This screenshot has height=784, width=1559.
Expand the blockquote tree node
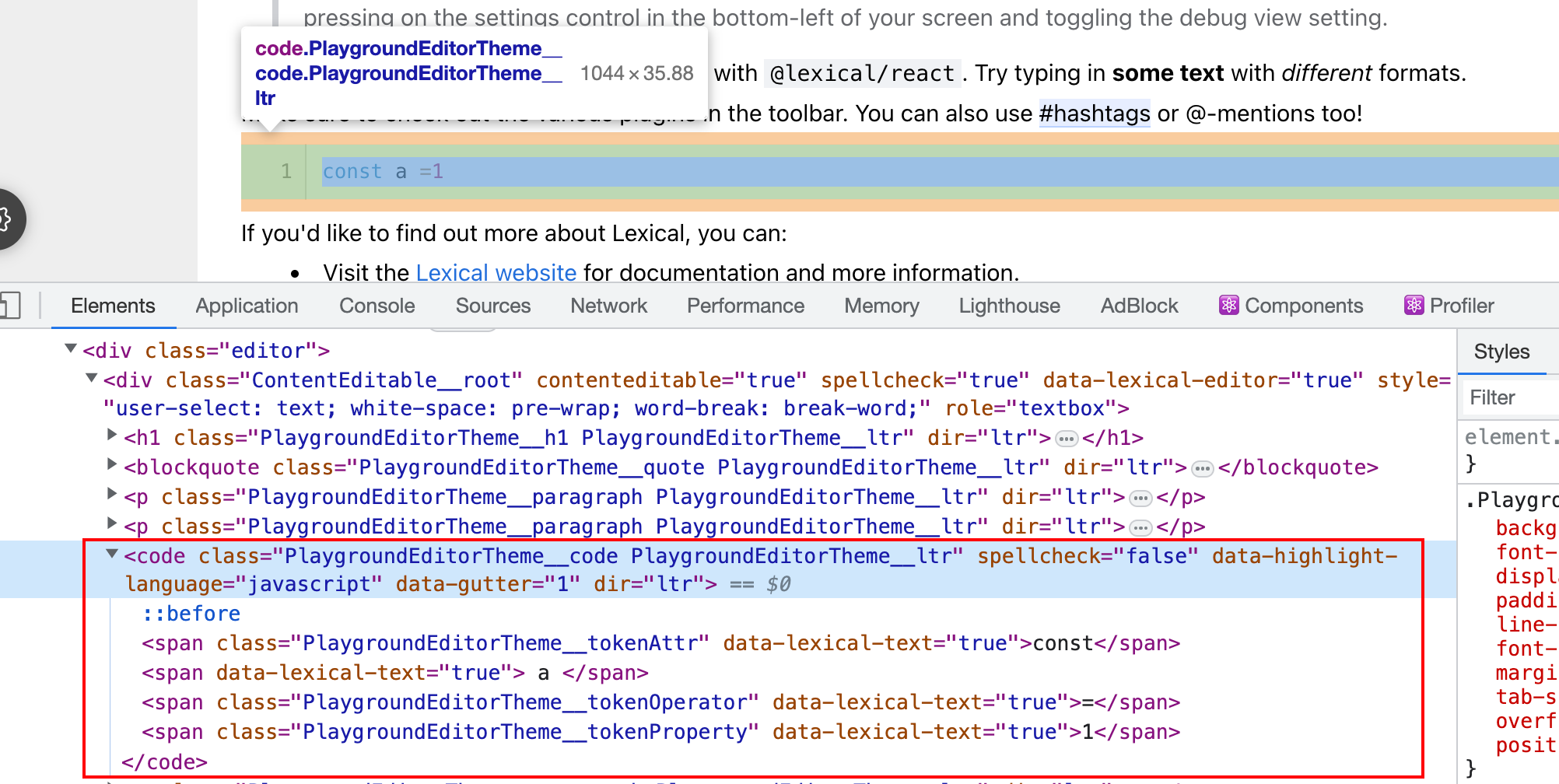click(x=111, y=467)
